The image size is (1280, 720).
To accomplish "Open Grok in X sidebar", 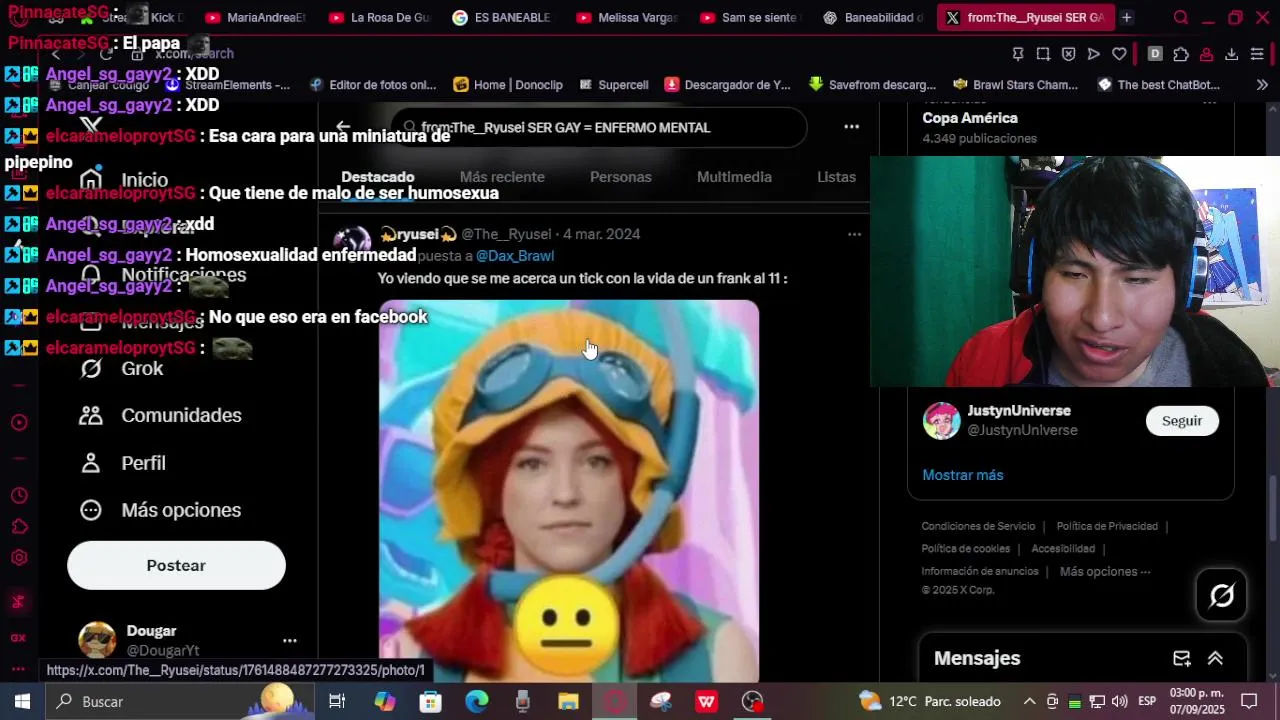I will point(122,369).
